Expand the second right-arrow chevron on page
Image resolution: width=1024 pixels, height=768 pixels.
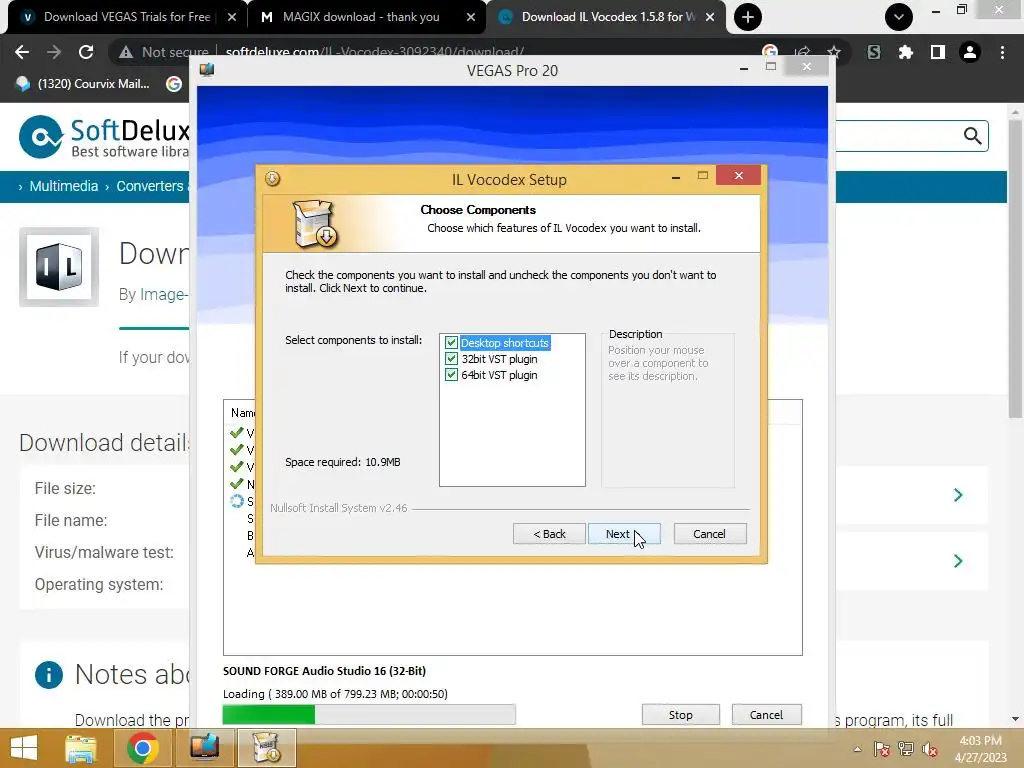958,561
